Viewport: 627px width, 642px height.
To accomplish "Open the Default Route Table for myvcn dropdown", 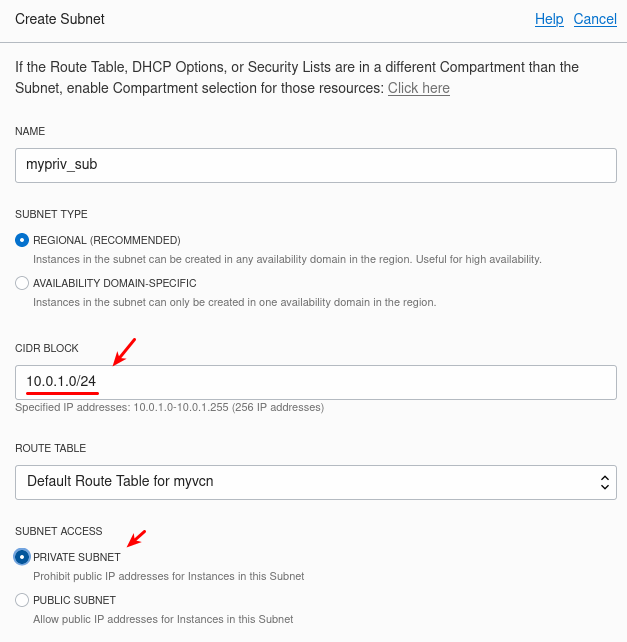I will point(316,482).
